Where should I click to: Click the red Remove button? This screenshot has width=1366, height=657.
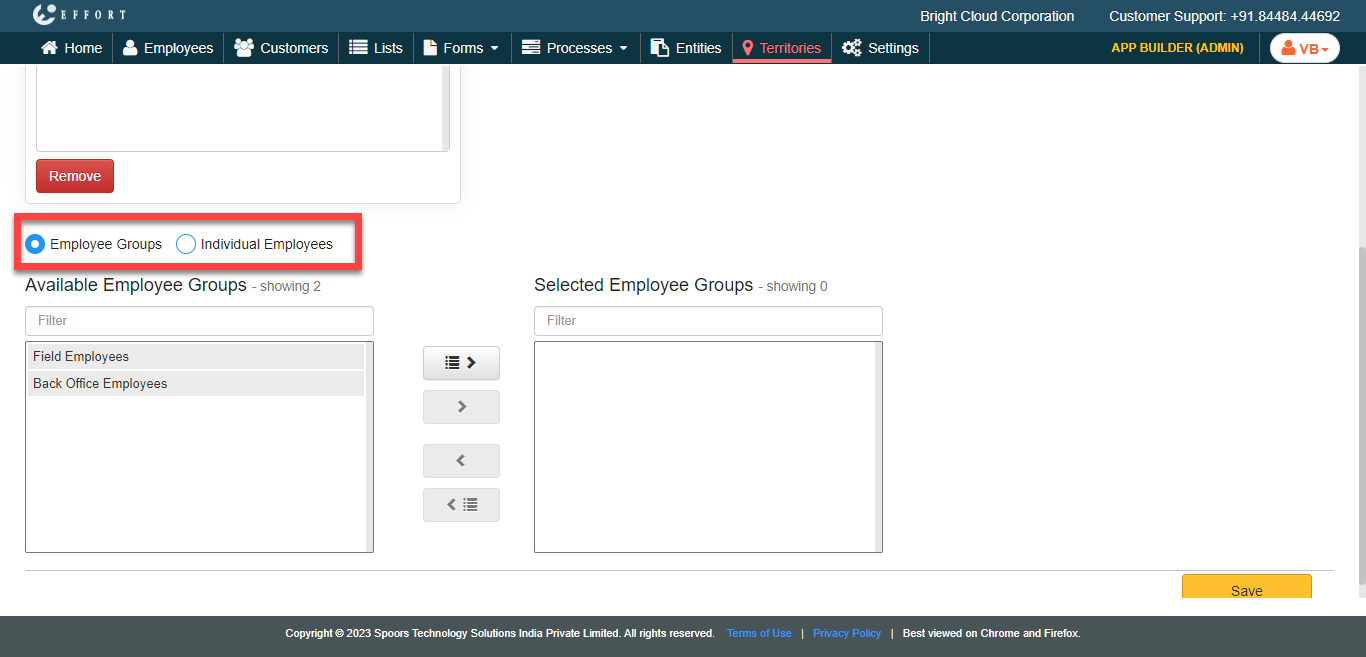pos(75,176)
